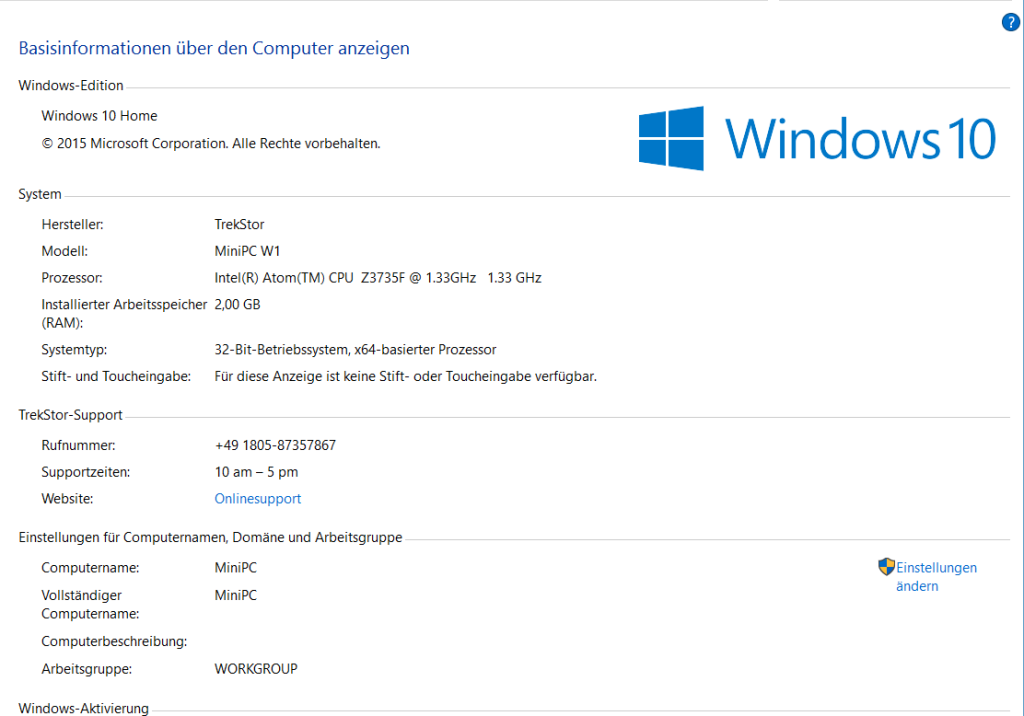This screenshot has height=716, width=1024.
Task: Select the text Windows 10 Home
Action: coord(99,116)
